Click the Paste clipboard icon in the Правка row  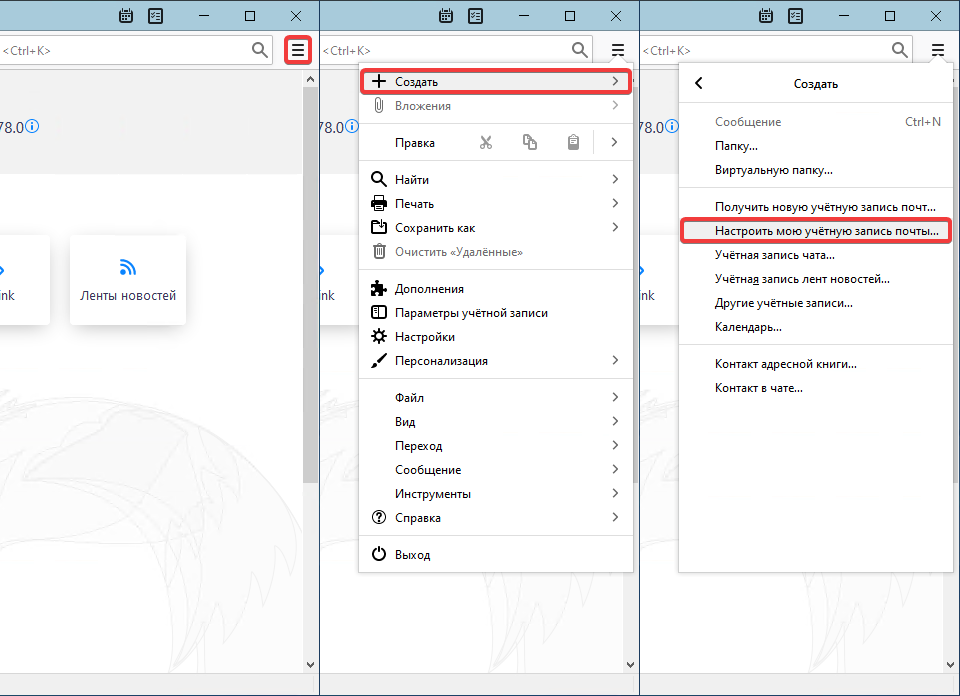click(x=573, y=143)
